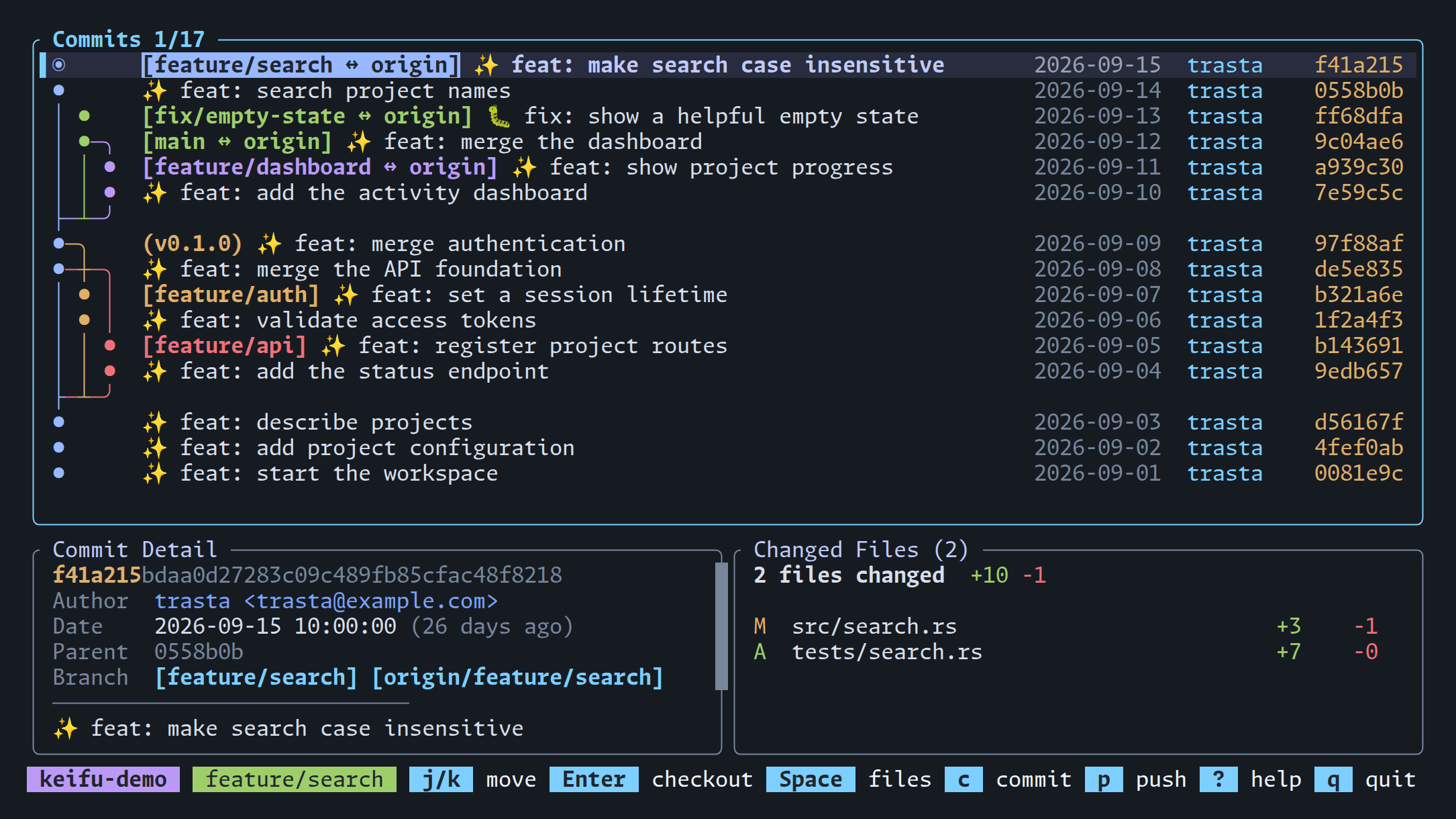1456x819 pixels.
Task: Click the author email trasta@example.com
Action: pos(371,601)
